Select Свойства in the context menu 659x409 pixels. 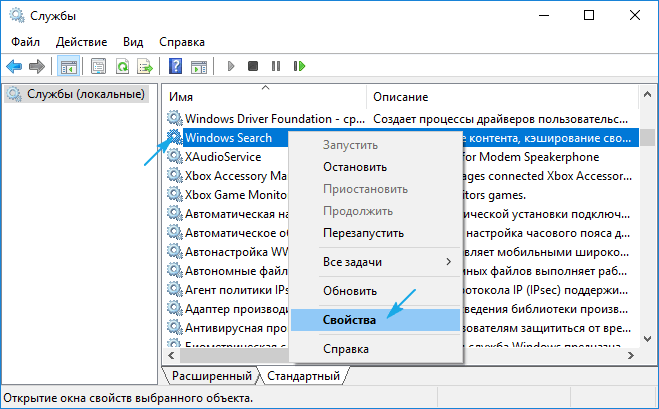[x=349, y=319]
